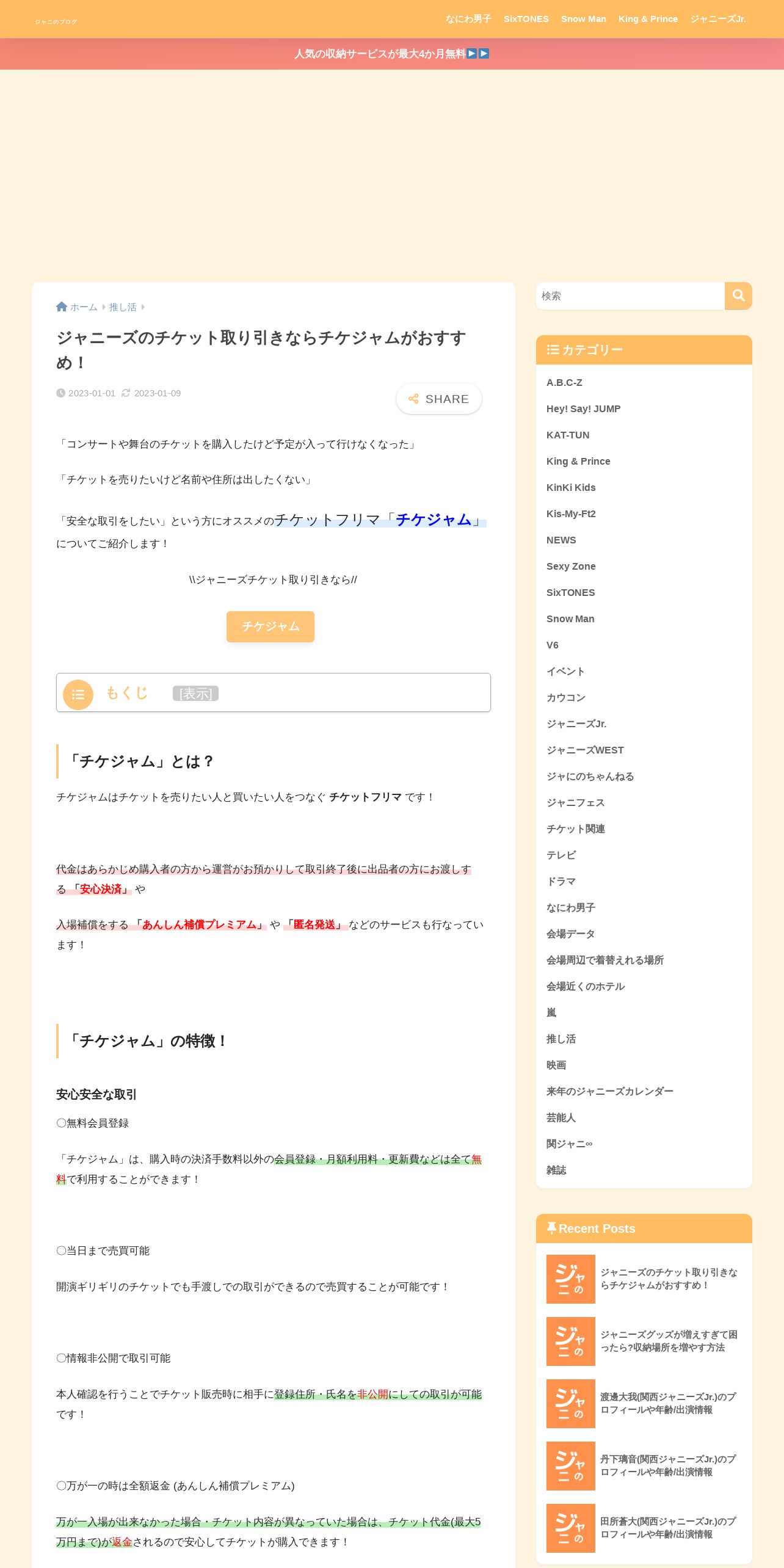Screen dimensions: 784x1568
Task: Open ジャニーズJr. in top navigation
Action: (718, 19)
